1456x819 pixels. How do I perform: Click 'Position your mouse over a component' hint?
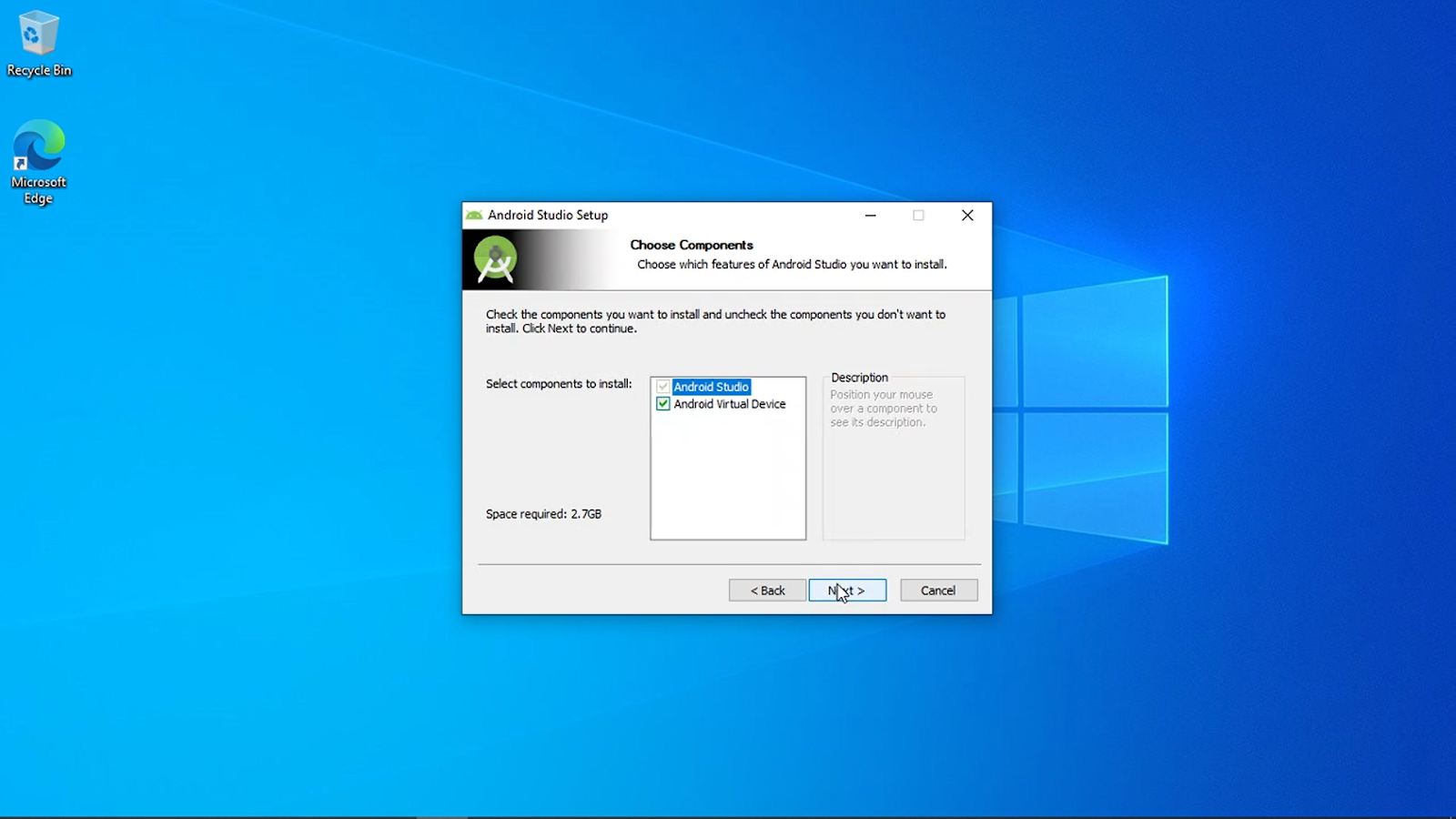[883, 409]
